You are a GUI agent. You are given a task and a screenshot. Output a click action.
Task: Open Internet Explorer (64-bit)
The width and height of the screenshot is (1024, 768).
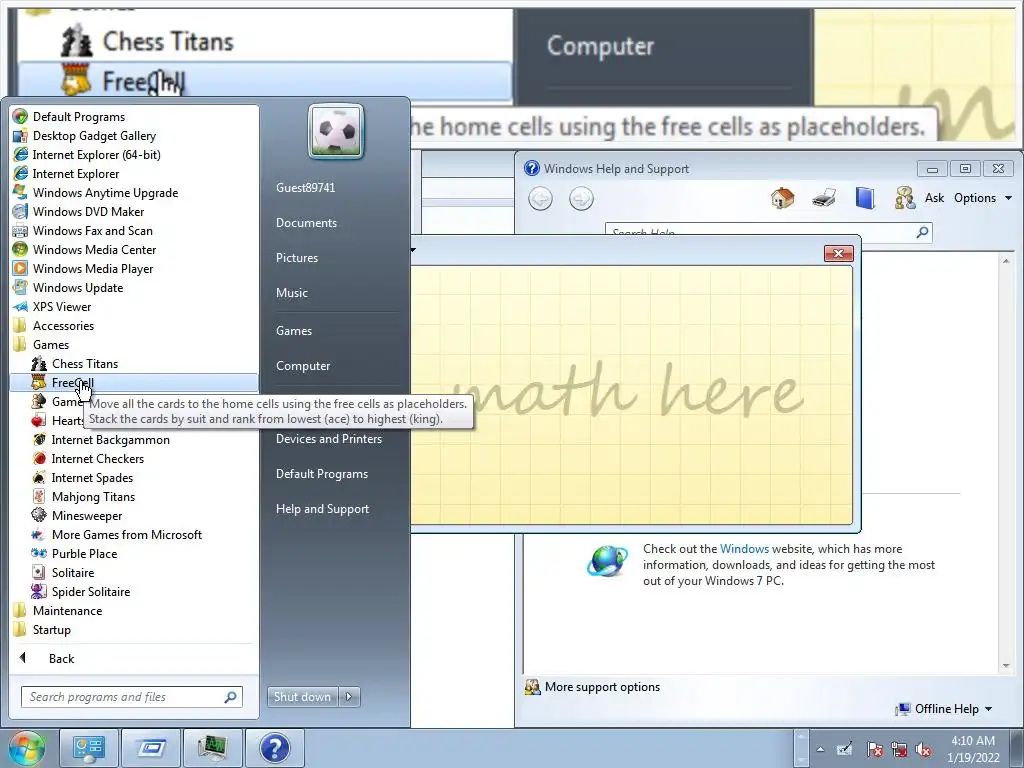[96, 155]
